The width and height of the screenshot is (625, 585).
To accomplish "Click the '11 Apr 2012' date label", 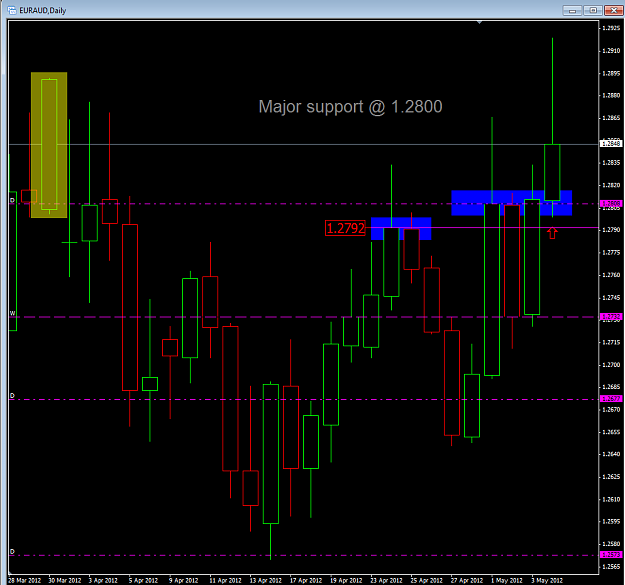I will click(x=226, y=580).
